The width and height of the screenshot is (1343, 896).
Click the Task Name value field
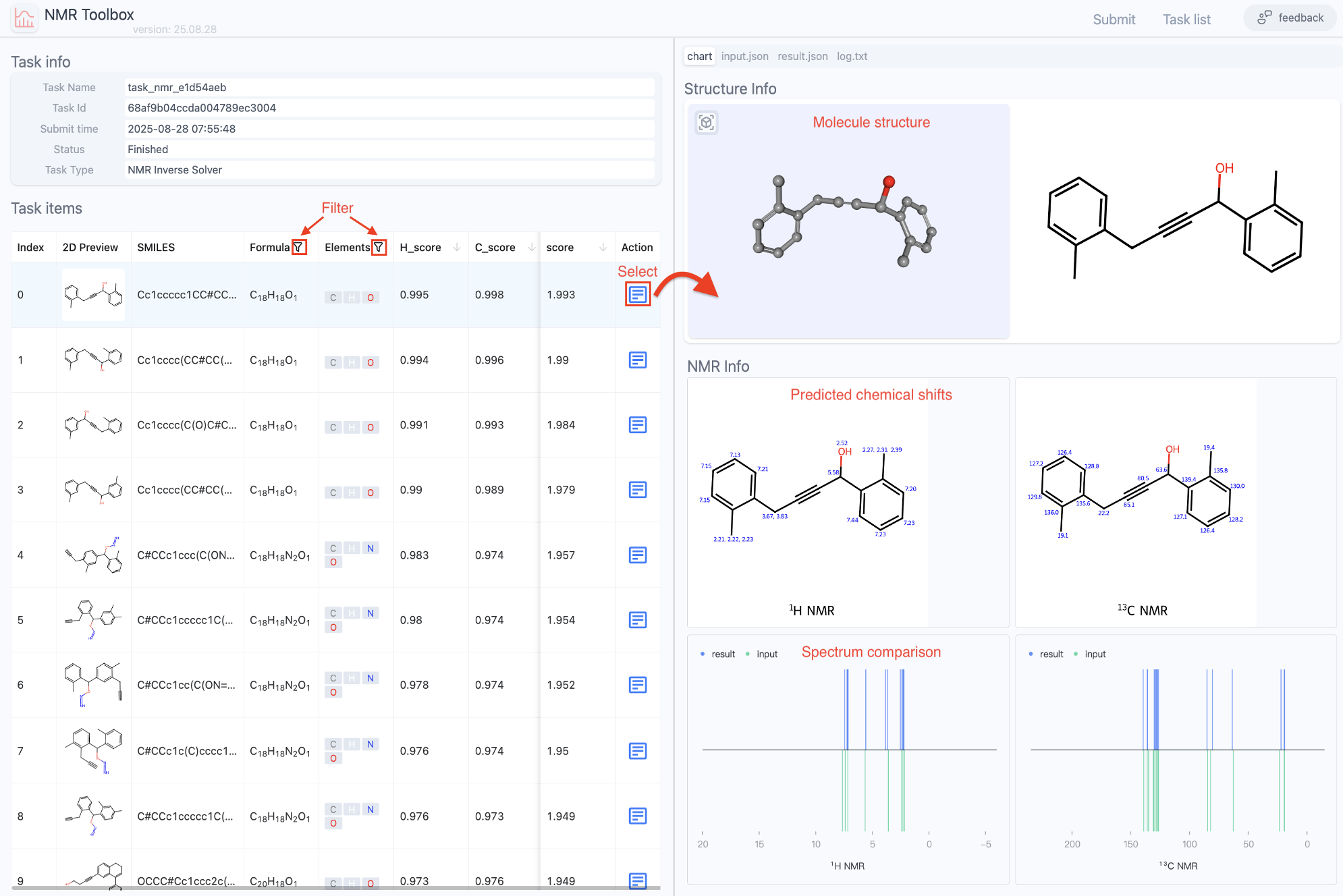coord(389,87)
